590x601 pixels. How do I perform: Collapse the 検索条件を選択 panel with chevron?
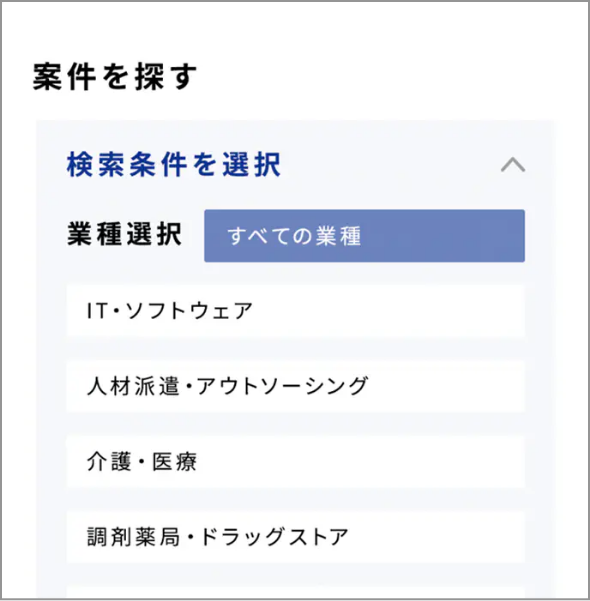[513, 165]
